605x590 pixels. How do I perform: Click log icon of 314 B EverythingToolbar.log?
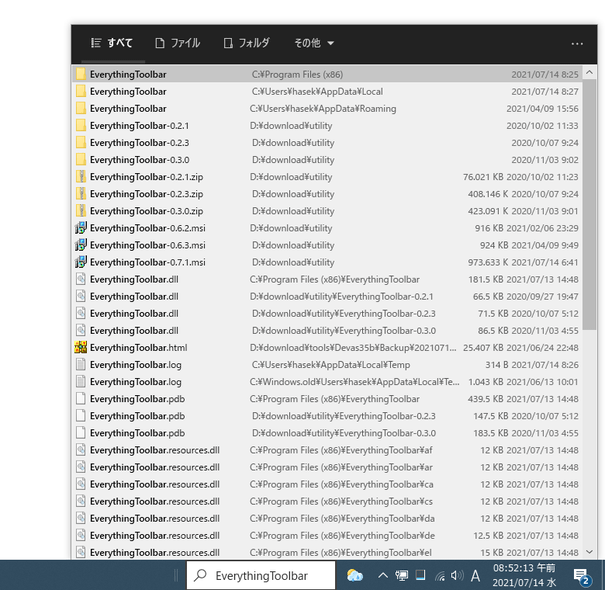coord(81,364)
